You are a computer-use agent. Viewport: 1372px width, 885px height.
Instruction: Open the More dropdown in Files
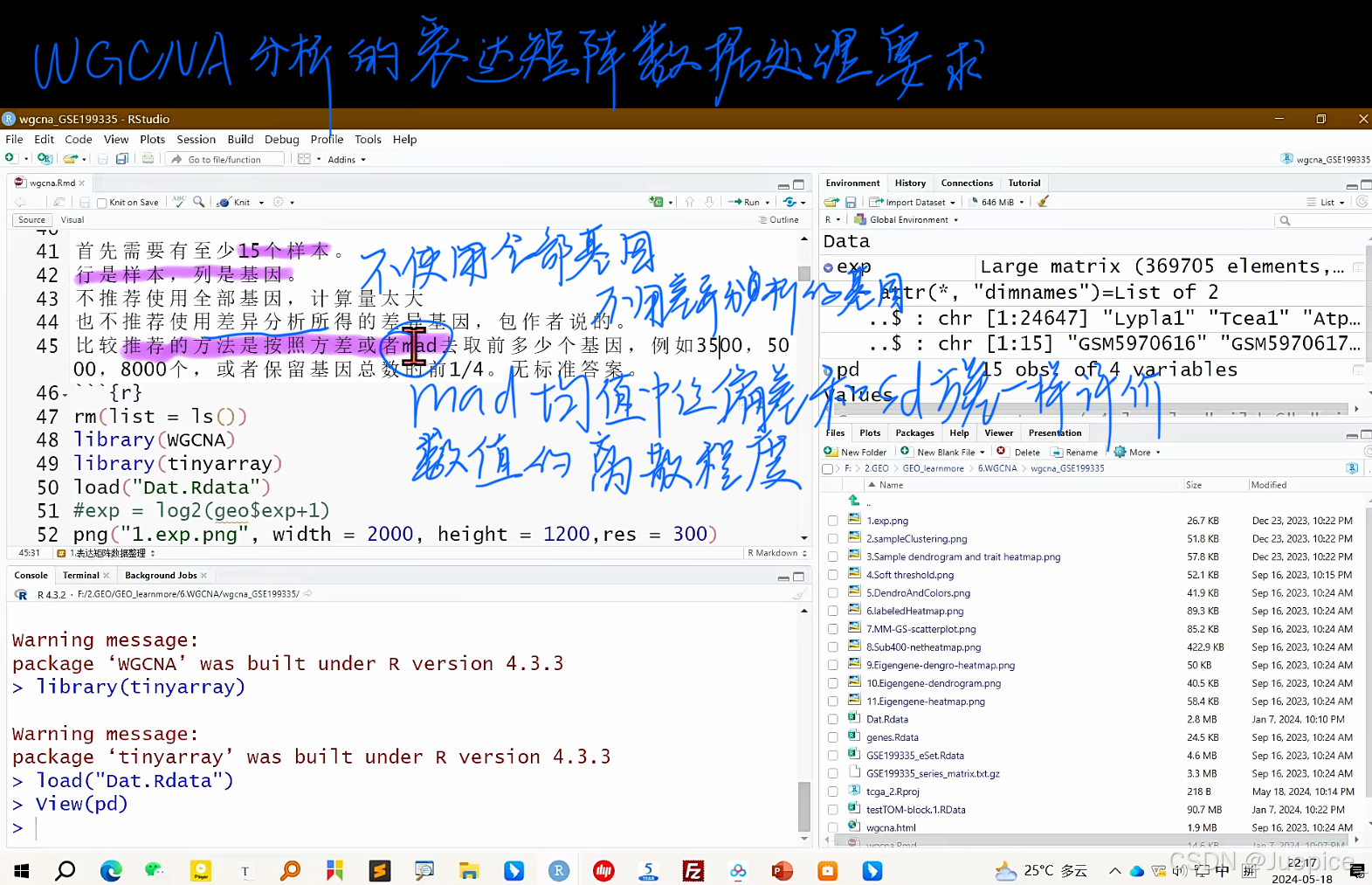click(1137, 452)
